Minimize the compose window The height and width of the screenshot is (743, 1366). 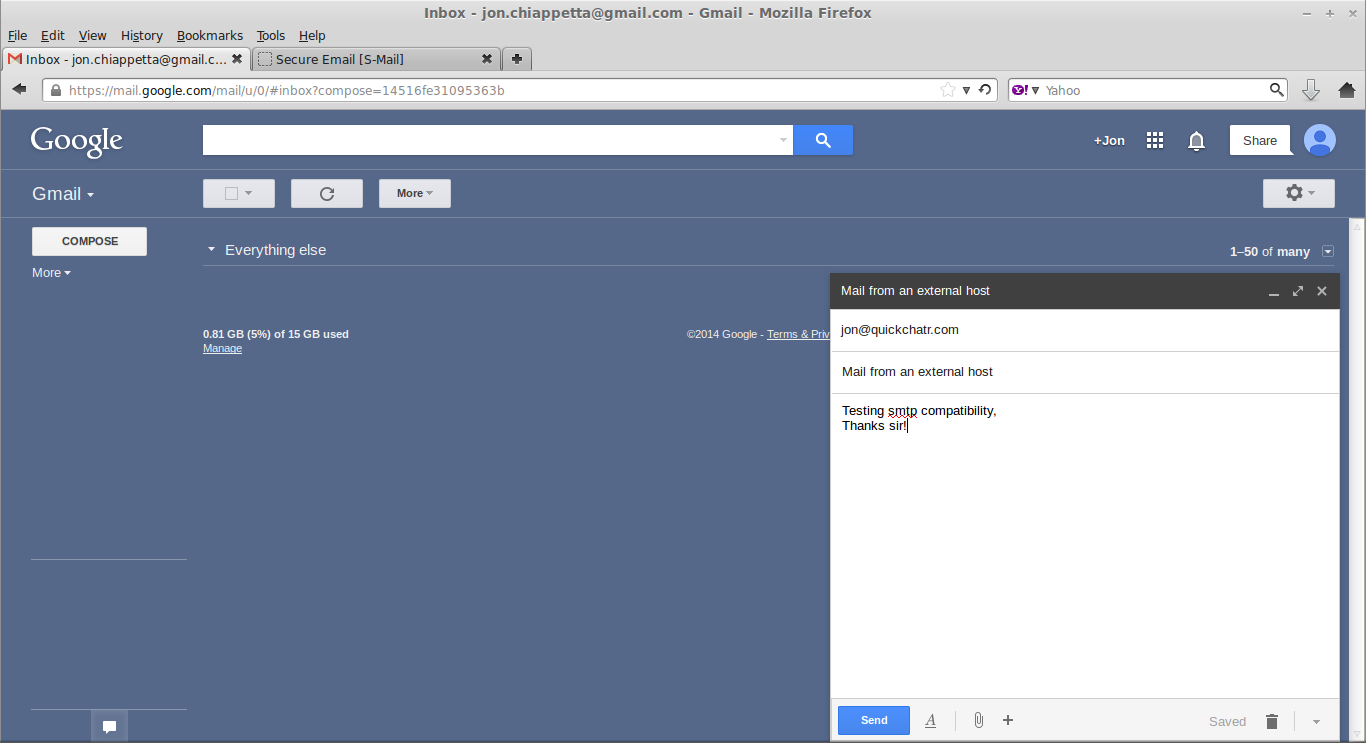pyautogui.click(x=1274, y=291)
